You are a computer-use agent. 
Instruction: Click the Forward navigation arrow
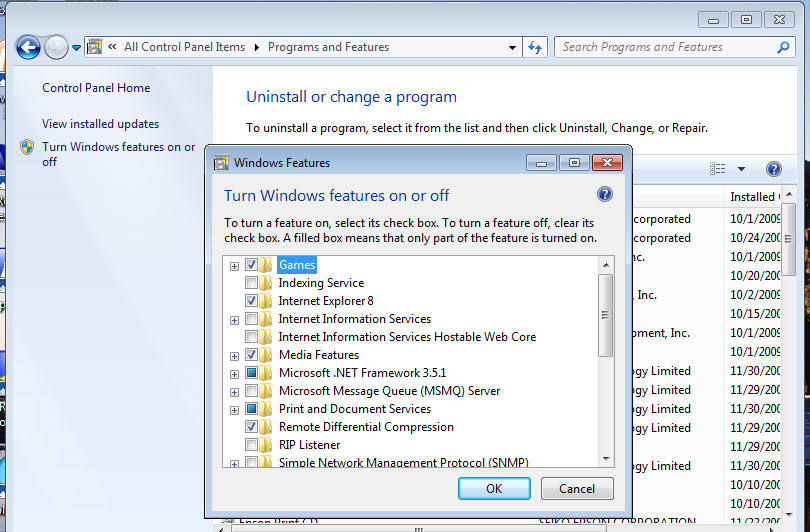(x=56, y=48)
